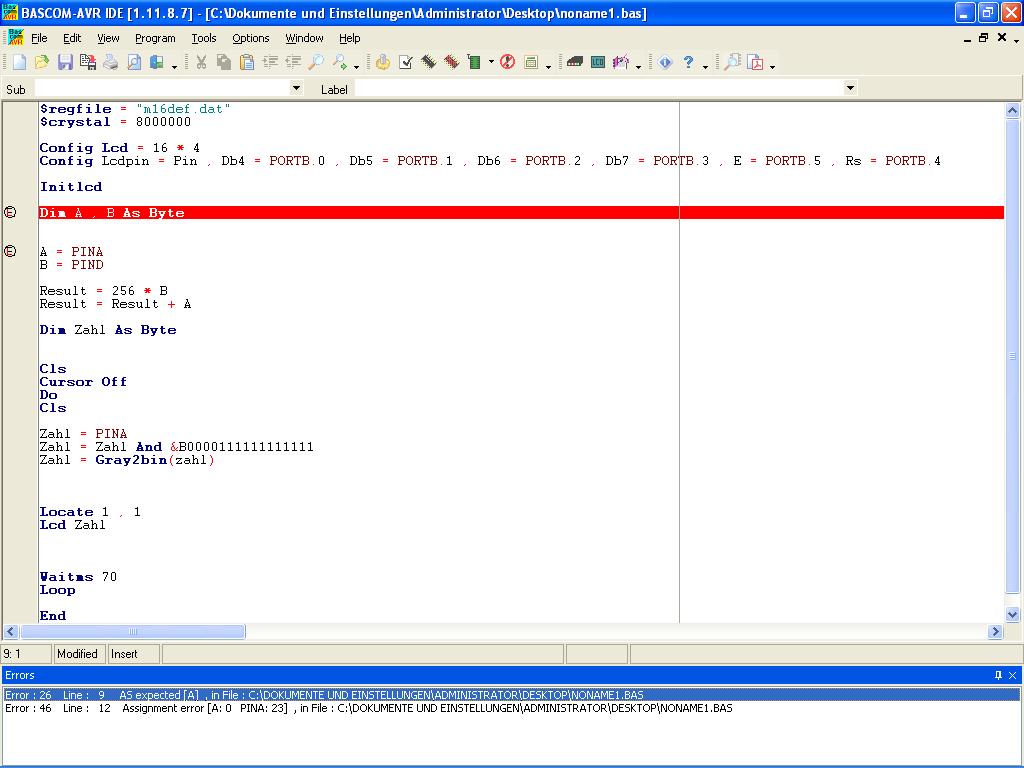Click vertical scrollbar down arrow

pos(1012,615)
